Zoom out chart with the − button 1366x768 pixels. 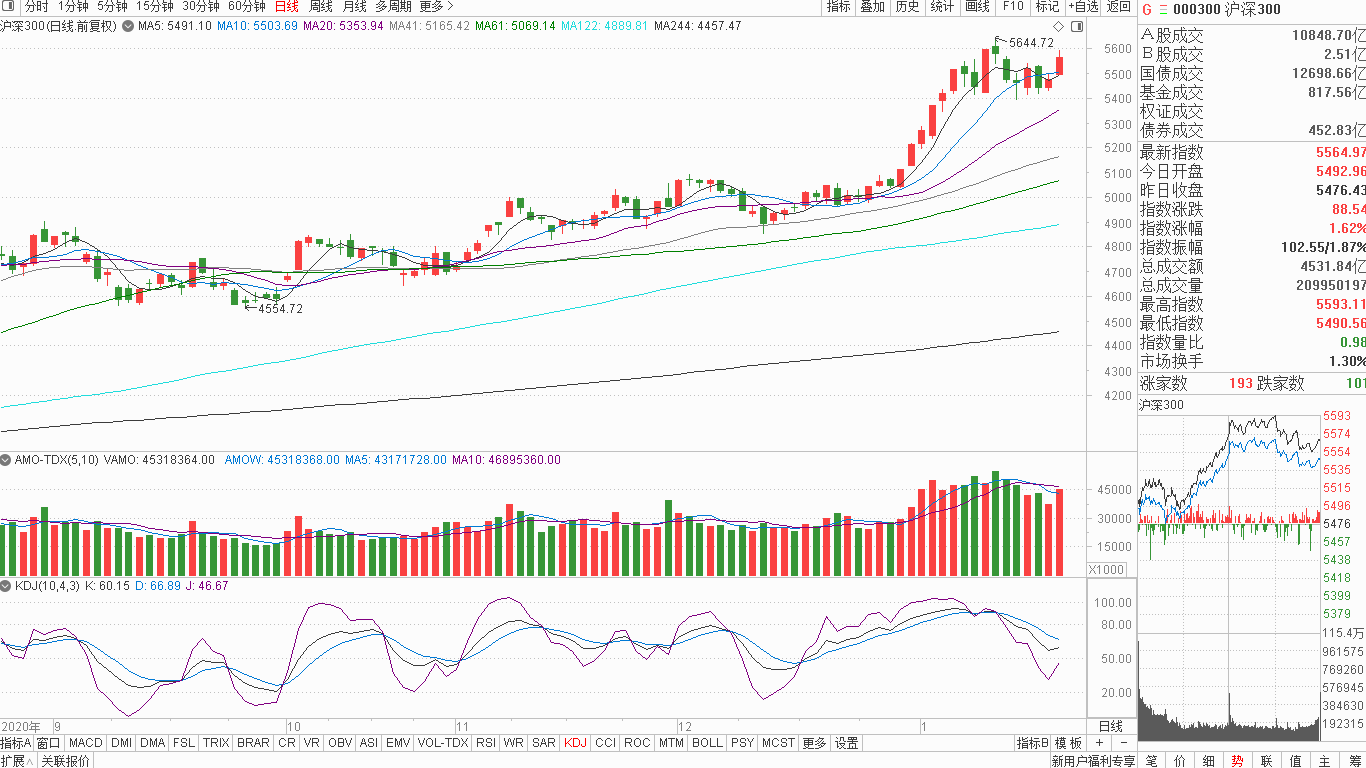pos(1123,743)
